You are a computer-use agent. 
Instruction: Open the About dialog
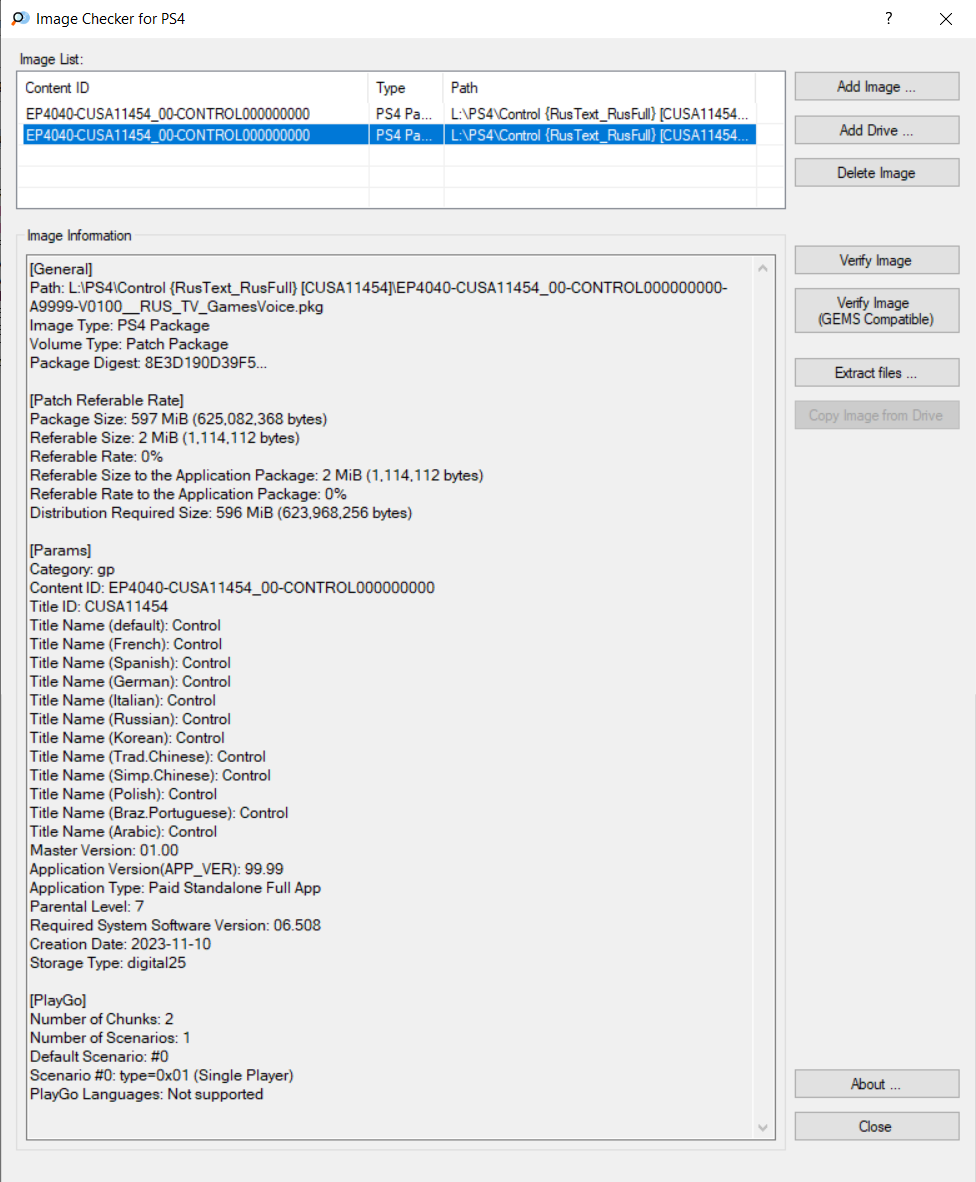click(877, 1084)
